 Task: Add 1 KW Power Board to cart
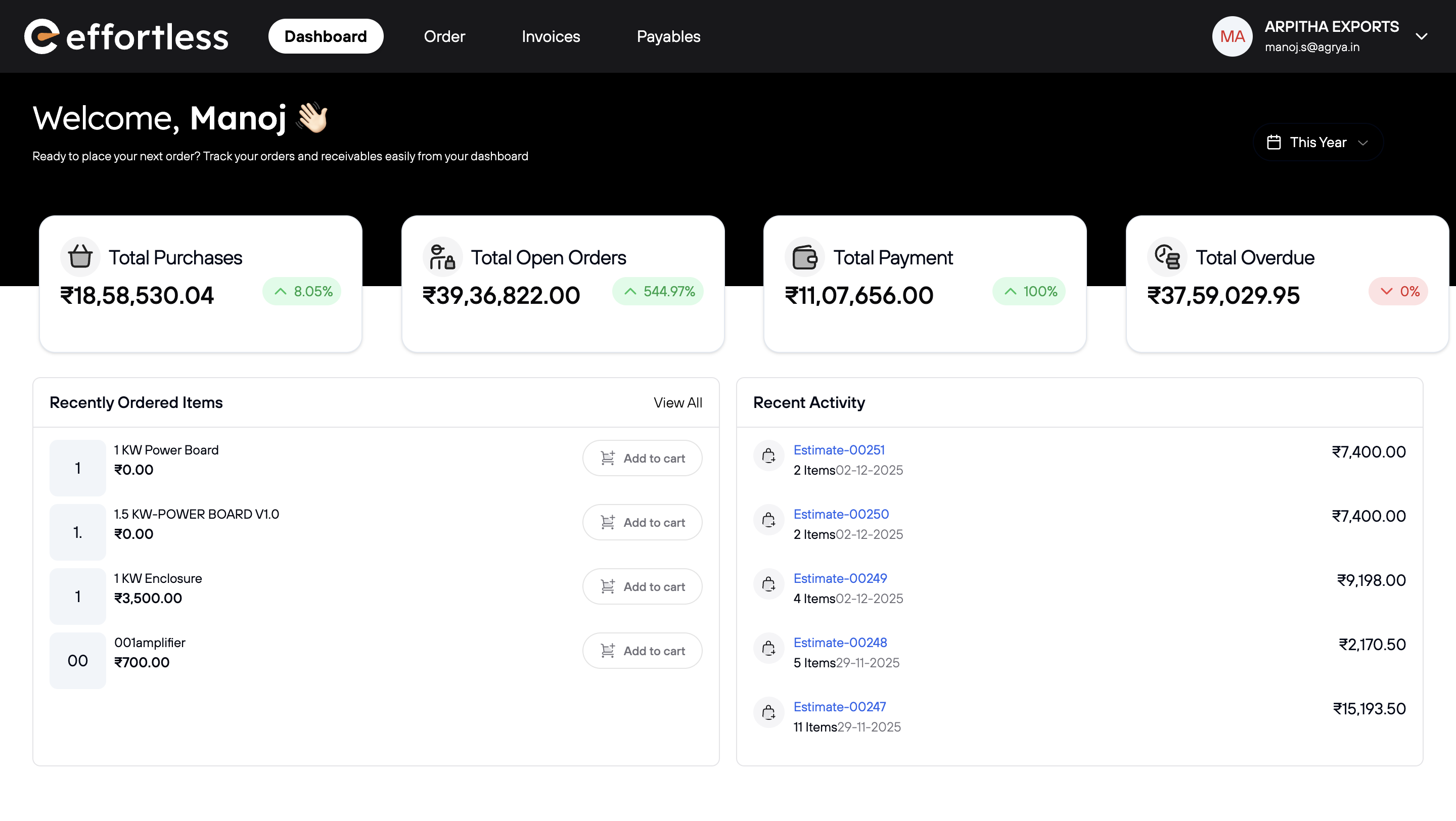tap(642, 458)
